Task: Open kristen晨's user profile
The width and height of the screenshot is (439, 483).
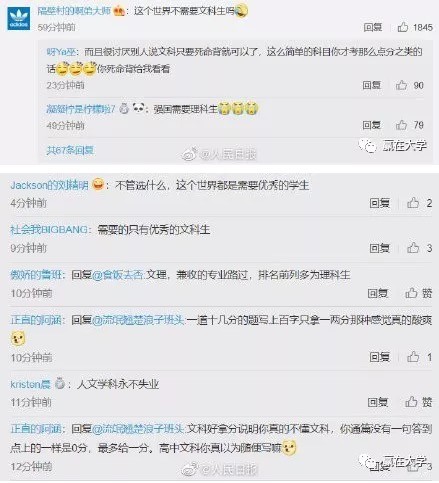Action: click(30, 384)
